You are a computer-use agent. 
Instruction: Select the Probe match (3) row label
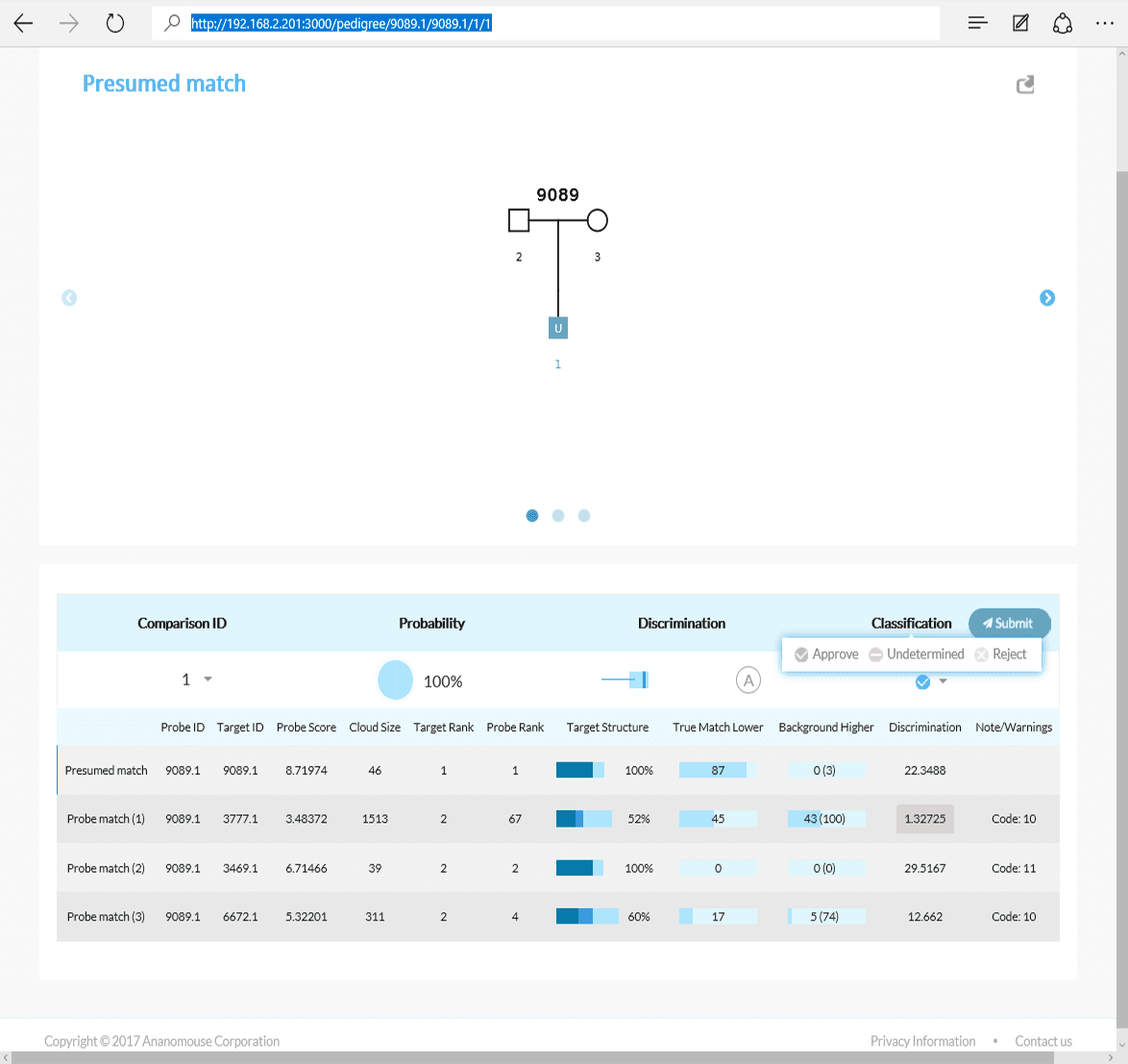106,917
